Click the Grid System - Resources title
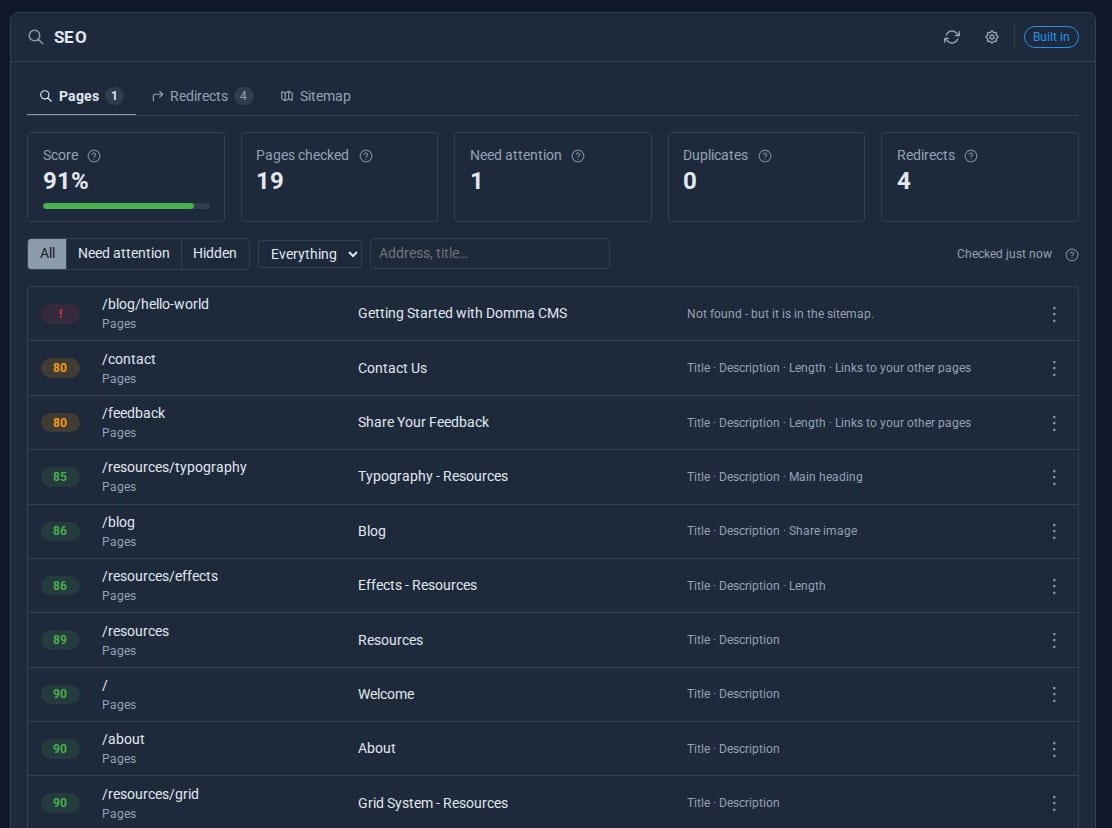This screenshot has width=1112, height=828. pos(433,803)
